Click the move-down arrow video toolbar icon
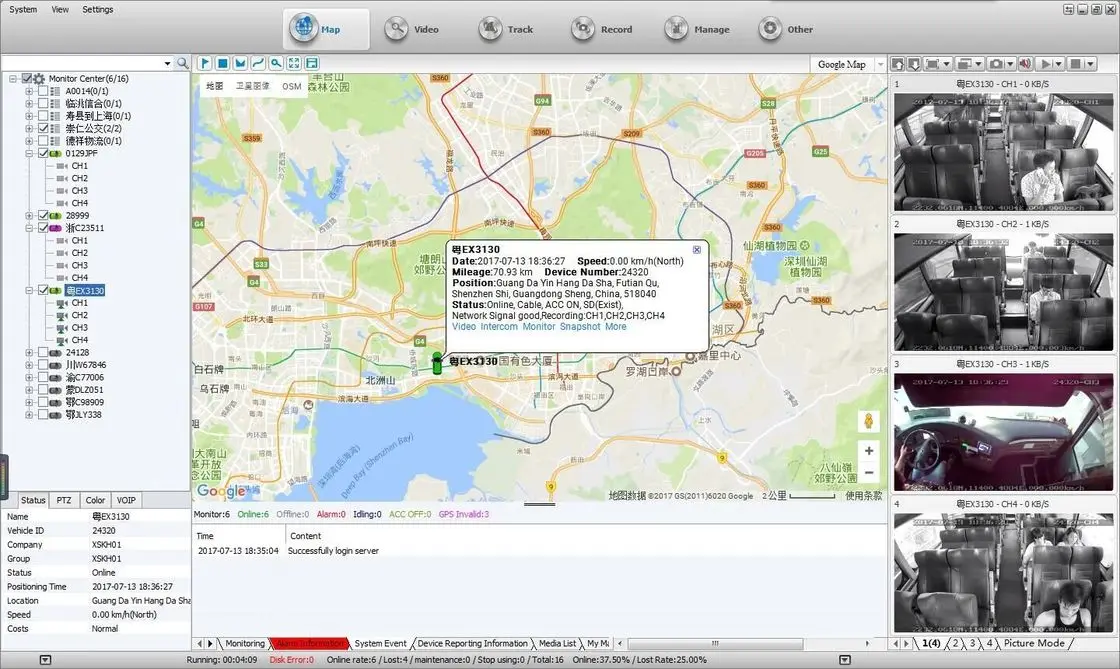Image resolution: width=1120 pixels, height=669 pixels. pyautogui.click(x=914, y=64)
